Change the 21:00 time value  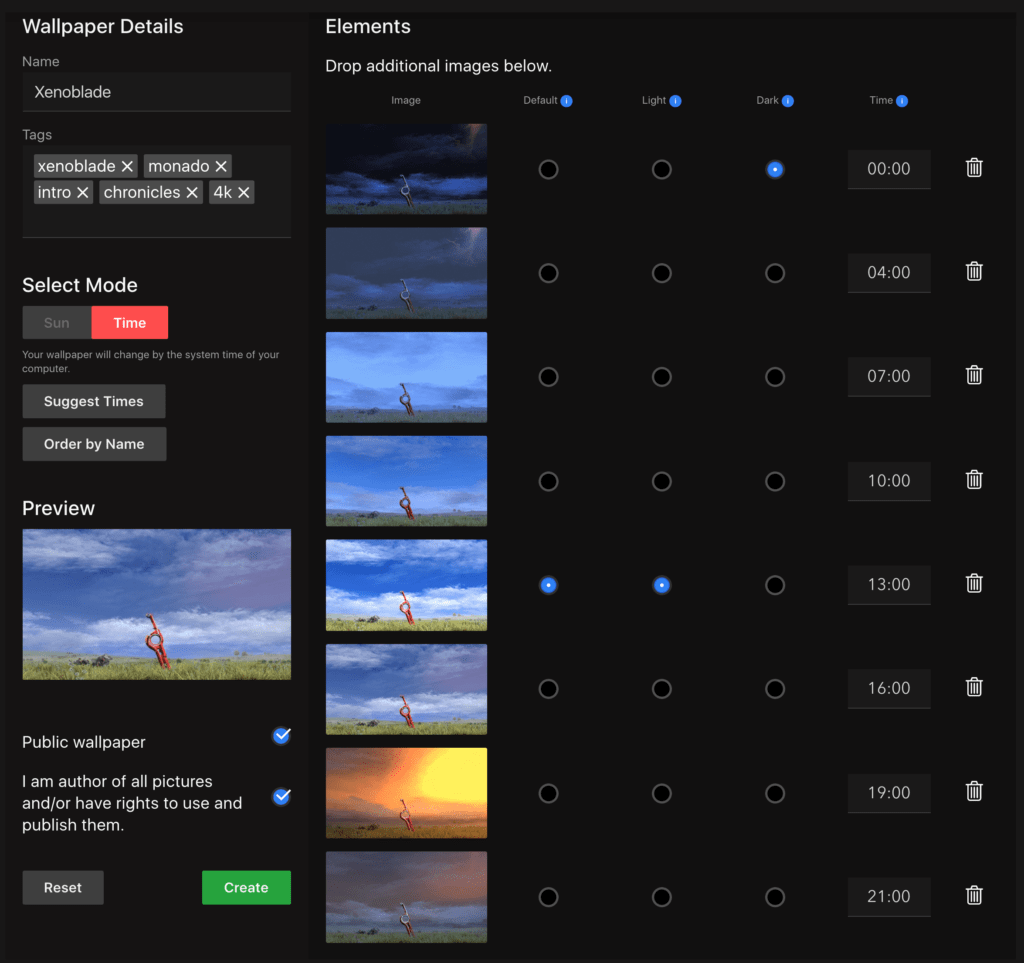[x=889, y=897]
